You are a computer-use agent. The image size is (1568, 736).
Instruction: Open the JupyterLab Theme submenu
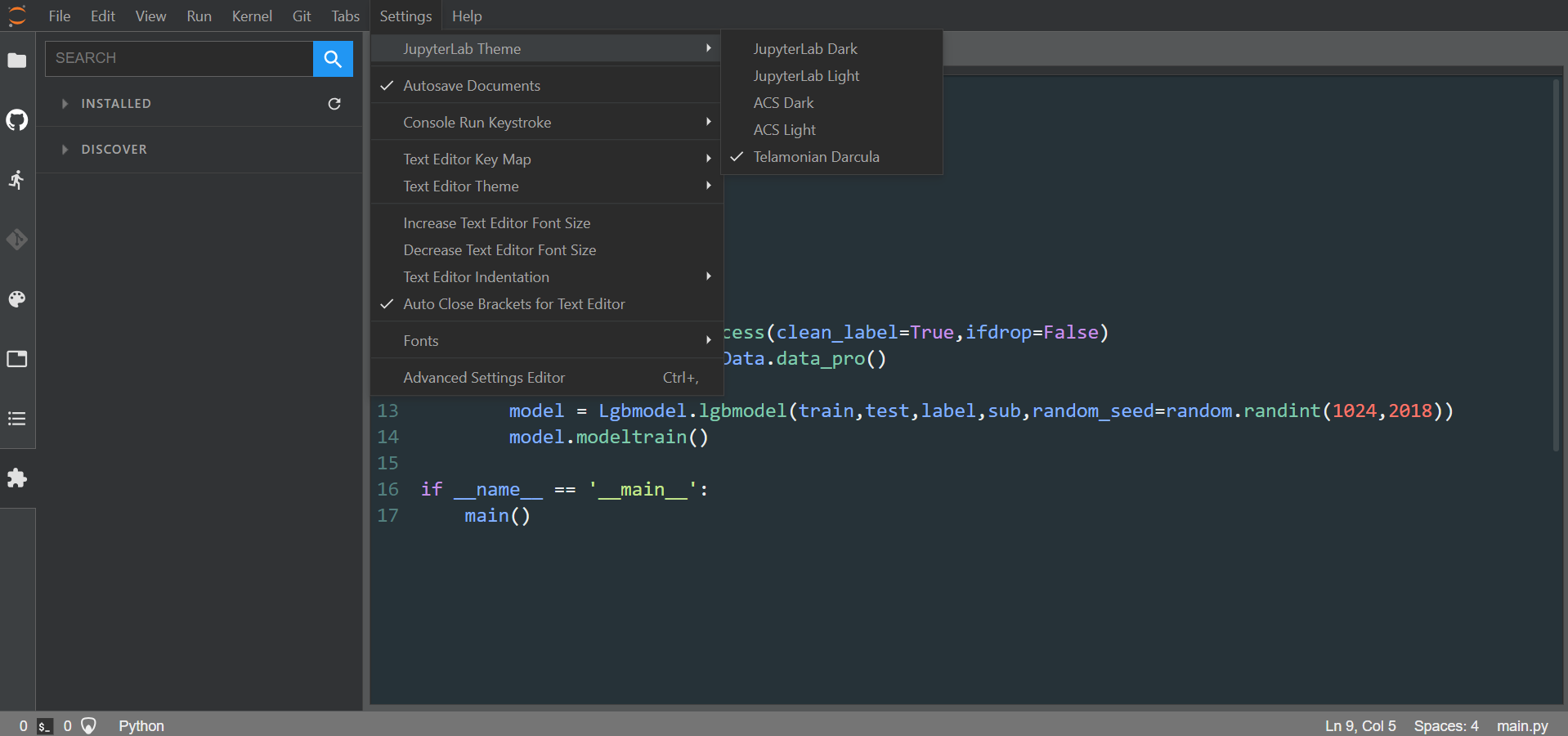click(x=546, y=49)
